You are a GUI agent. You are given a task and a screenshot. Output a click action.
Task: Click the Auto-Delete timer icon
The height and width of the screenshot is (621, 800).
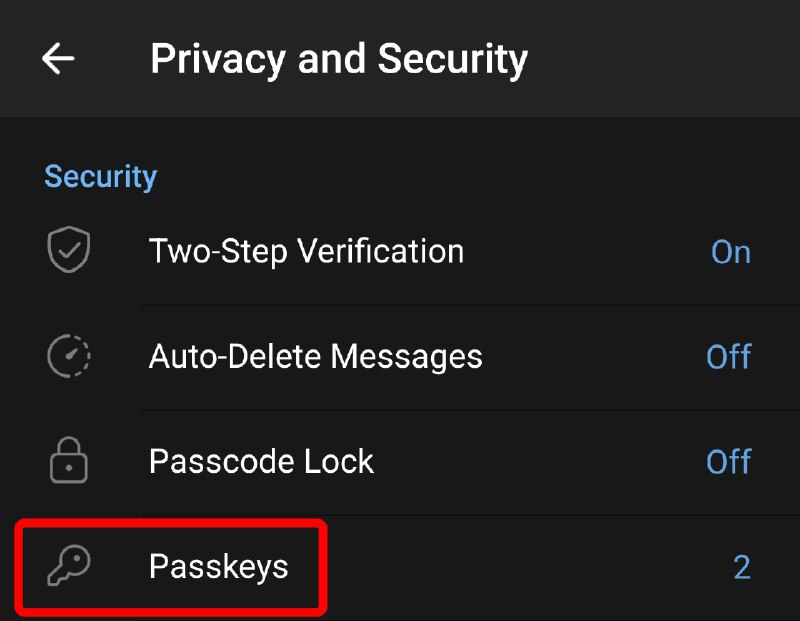click(x=69, y=356)
